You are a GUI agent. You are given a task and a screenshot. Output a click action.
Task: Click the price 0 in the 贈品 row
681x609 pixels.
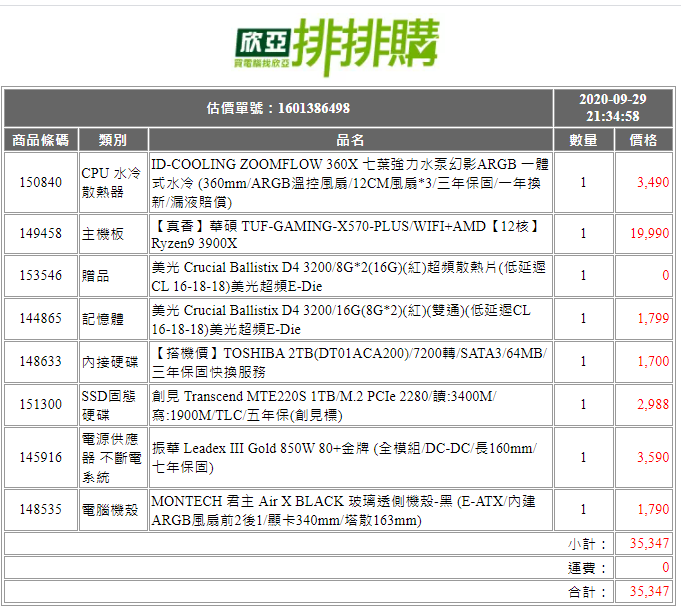click(665, 275)
